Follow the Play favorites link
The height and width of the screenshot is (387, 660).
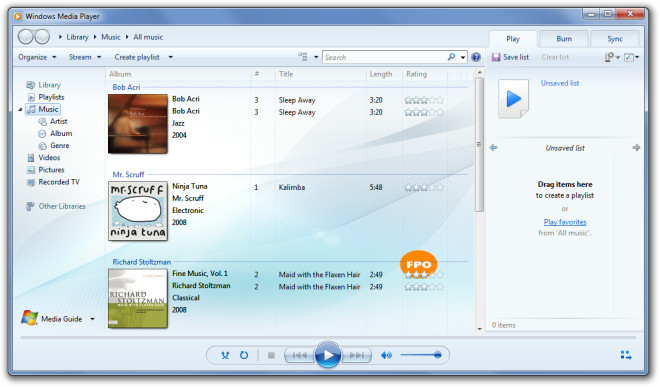[x=565, y=222]
